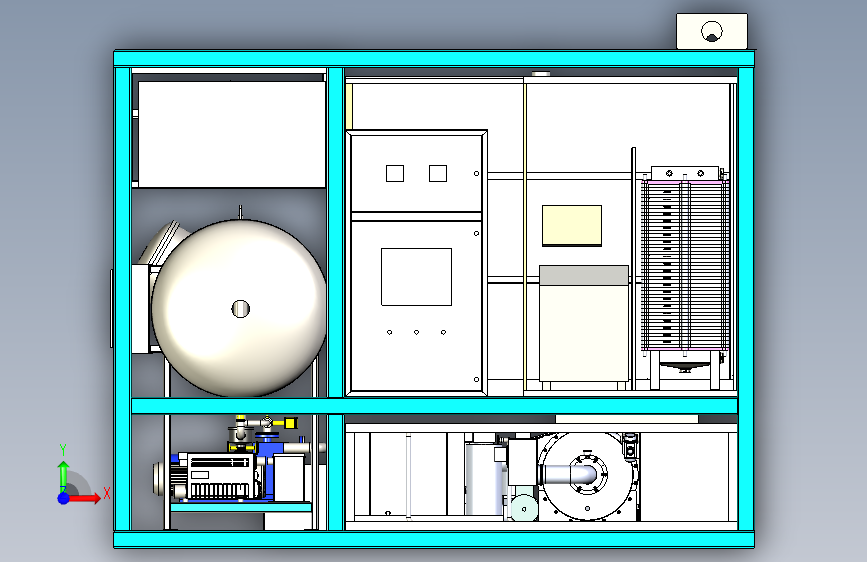Select the middle of three small buttons on the cabinet door
The image size is (867, 562).
click(416, 332)
